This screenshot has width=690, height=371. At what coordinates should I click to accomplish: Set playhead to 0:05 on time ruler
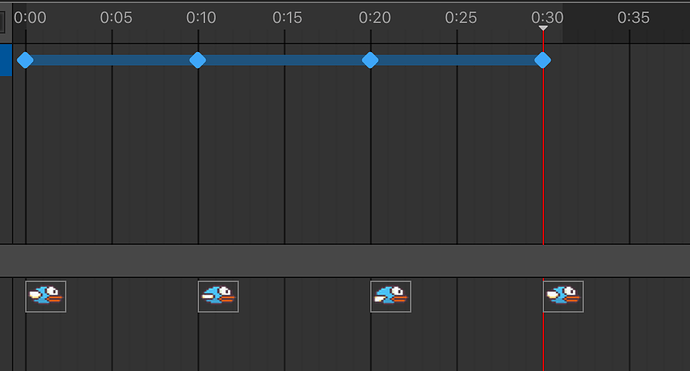(x=116, y=18)
